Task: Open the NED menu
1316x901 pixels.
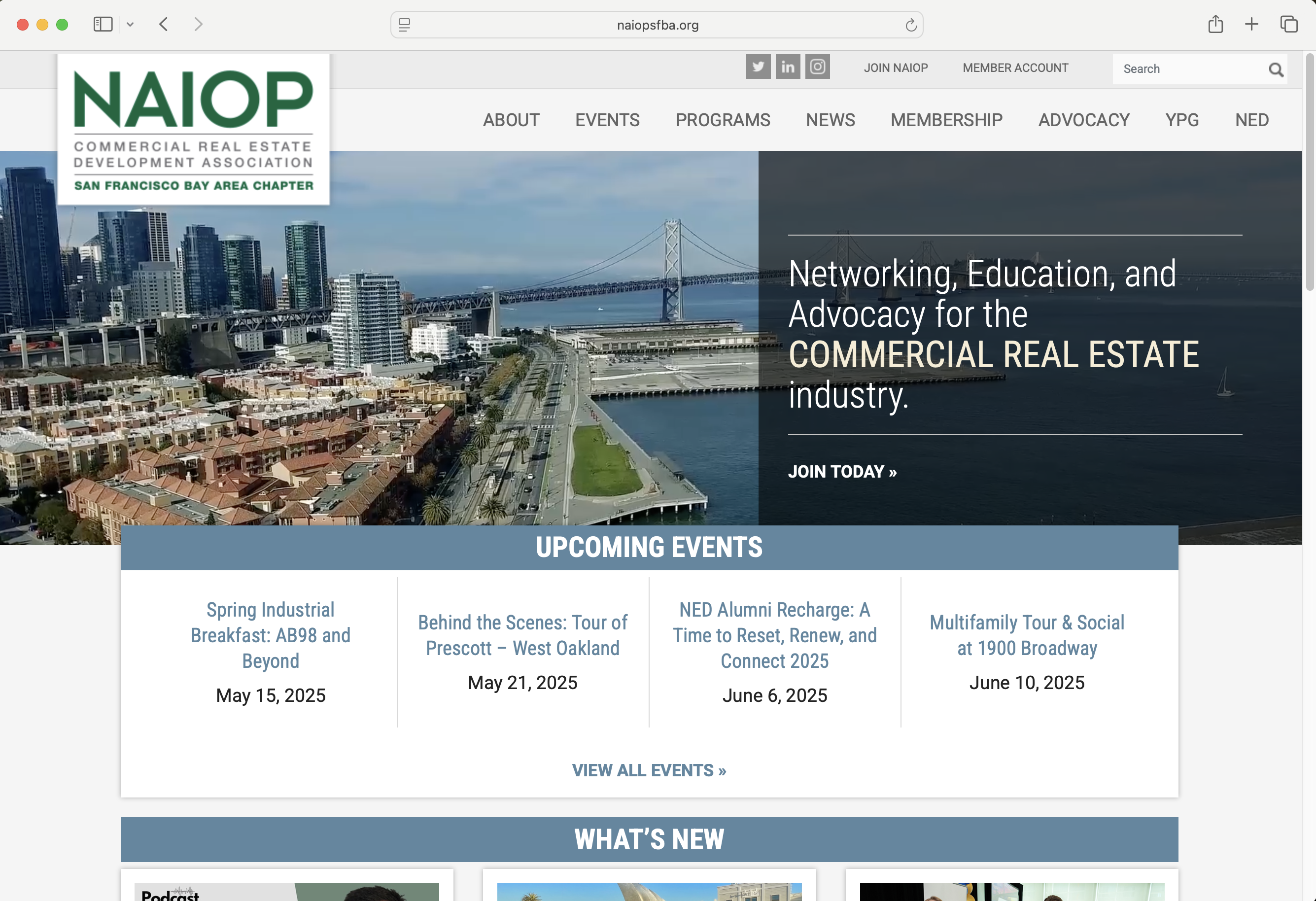Action: pos(1251,120)
